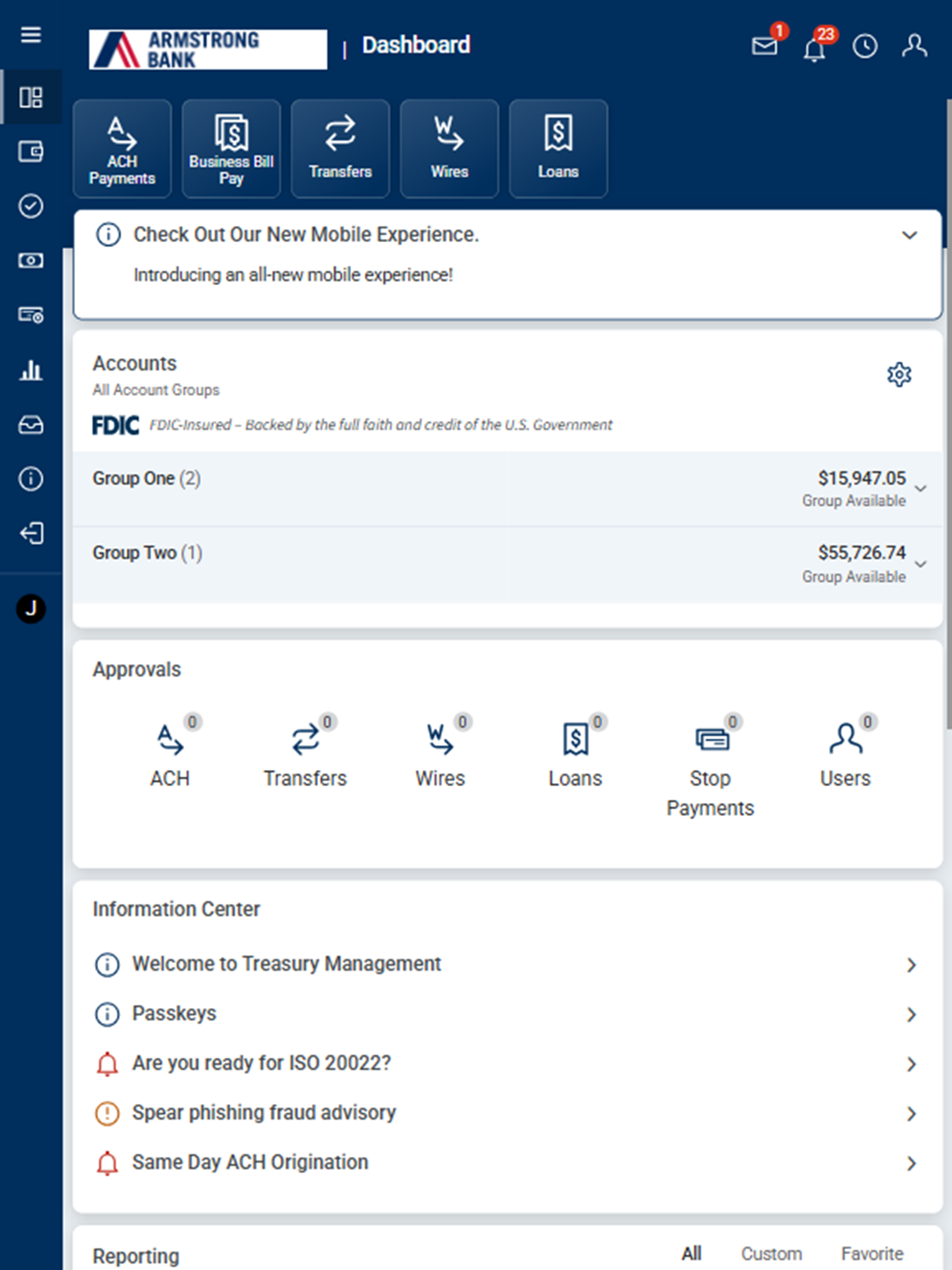
Task: Click the FDIC-Insured notice text
Action: coord(381,425)
